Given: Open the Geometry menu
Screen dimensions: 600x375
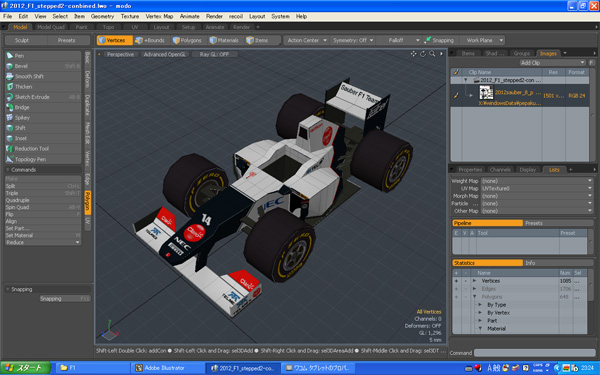Looking at the screenshot, I should pyautogui.click(x=102, y=16).
